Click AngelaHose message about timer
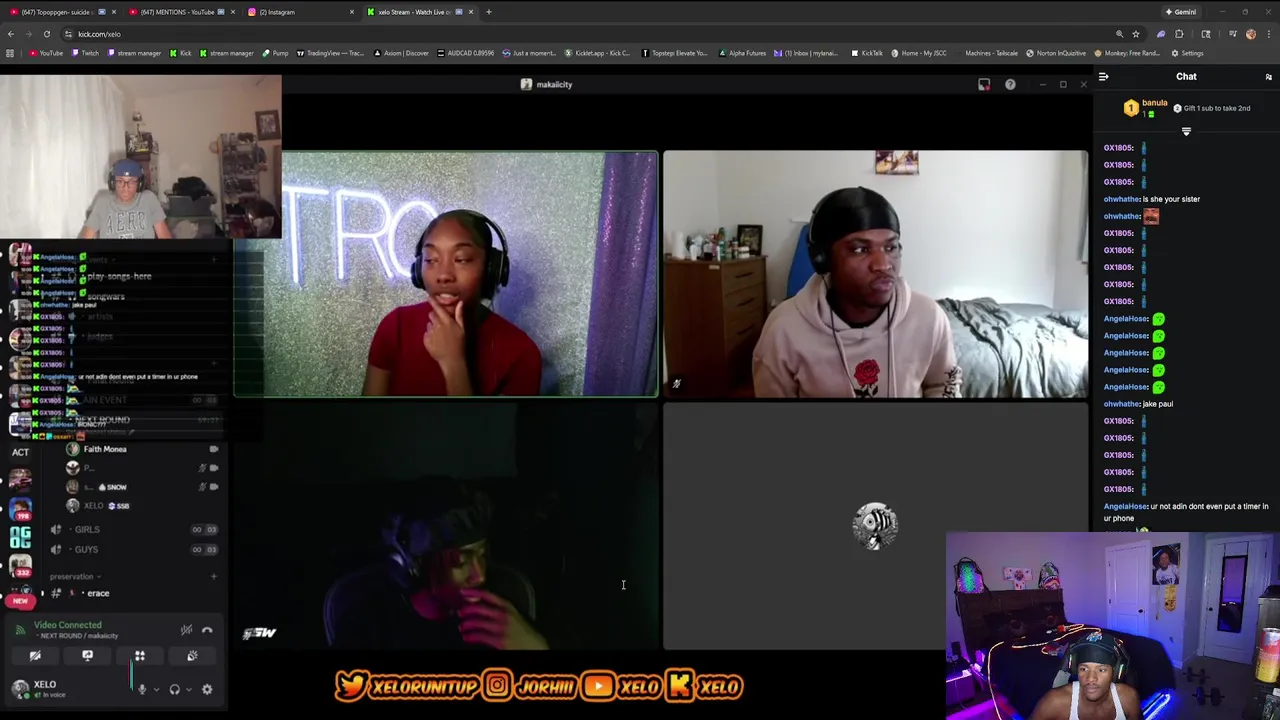 click(1186, 512)
